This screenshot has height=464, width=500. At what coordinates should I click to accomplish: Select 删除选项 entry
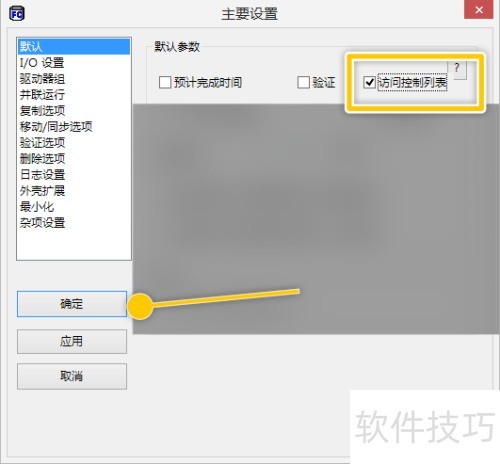click(x=74, y=159)
